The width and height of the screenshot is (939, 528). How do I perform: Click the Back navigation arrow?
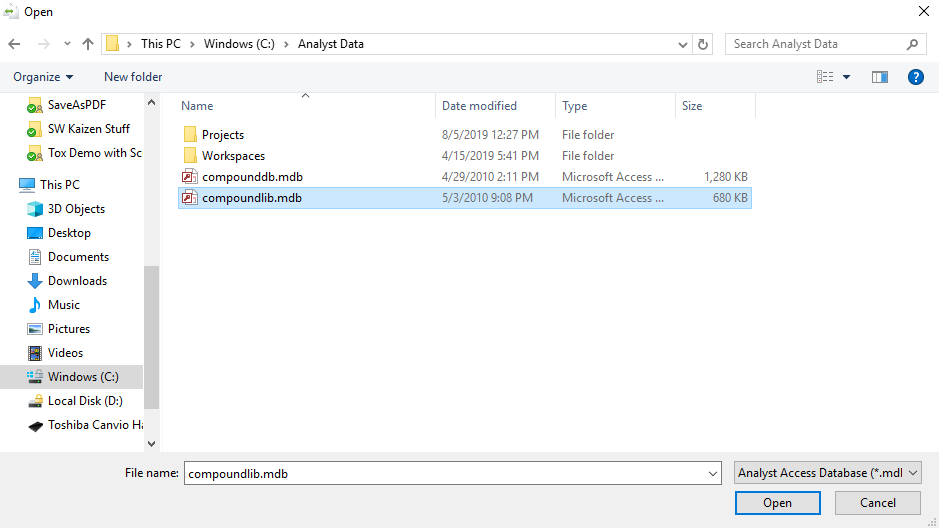[x=14, y=44]
